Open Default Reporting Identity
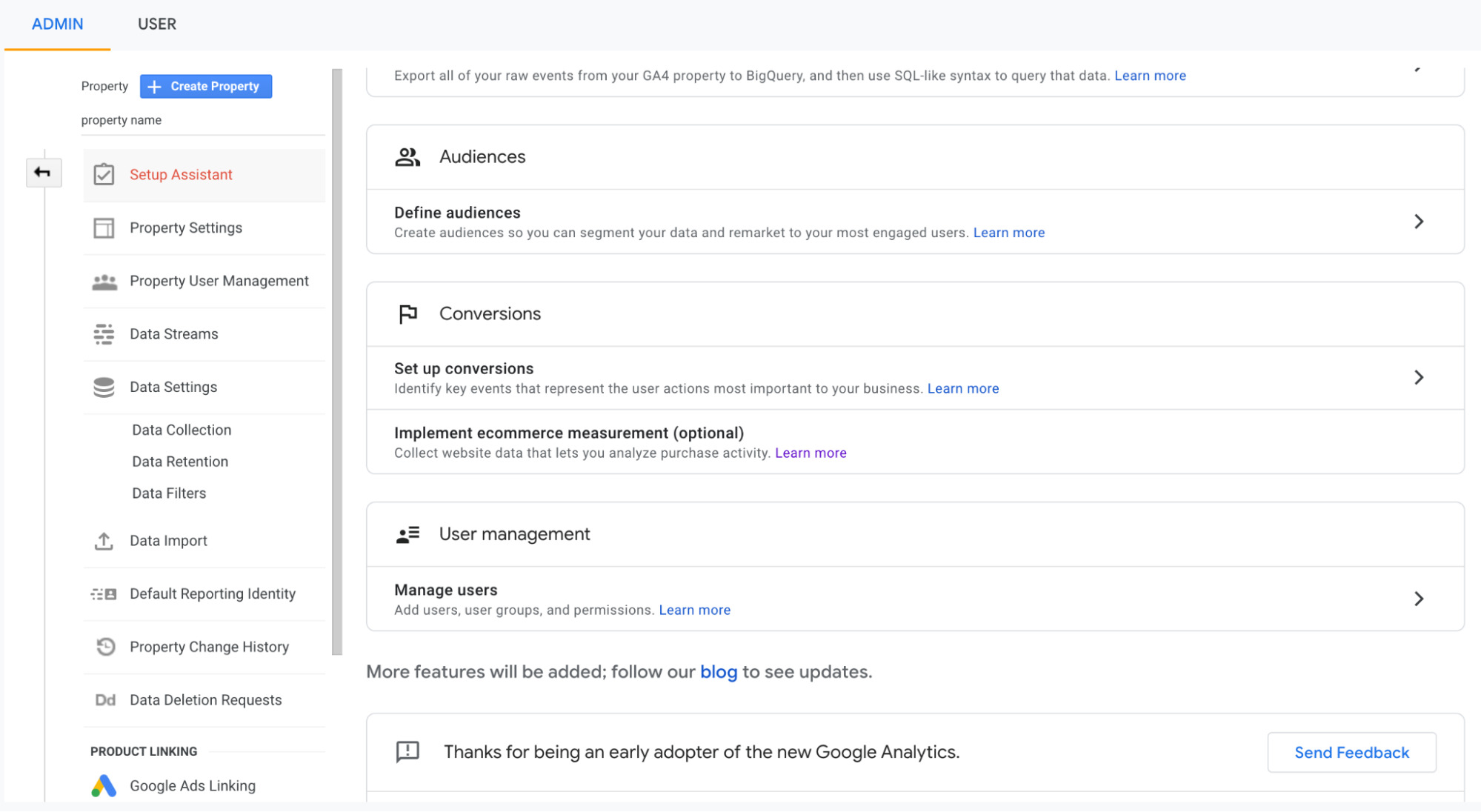 213,593
